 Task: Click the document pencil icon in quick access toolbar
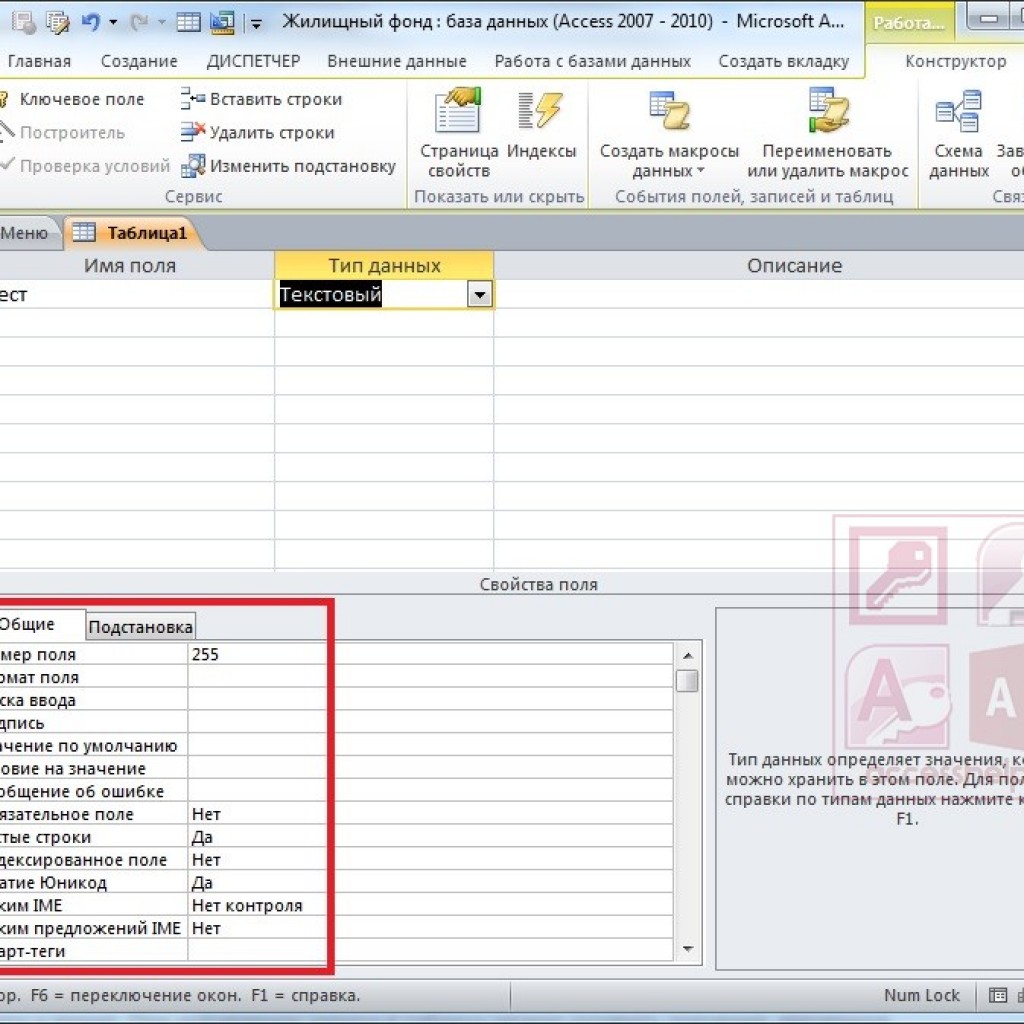tap(57, 22)
